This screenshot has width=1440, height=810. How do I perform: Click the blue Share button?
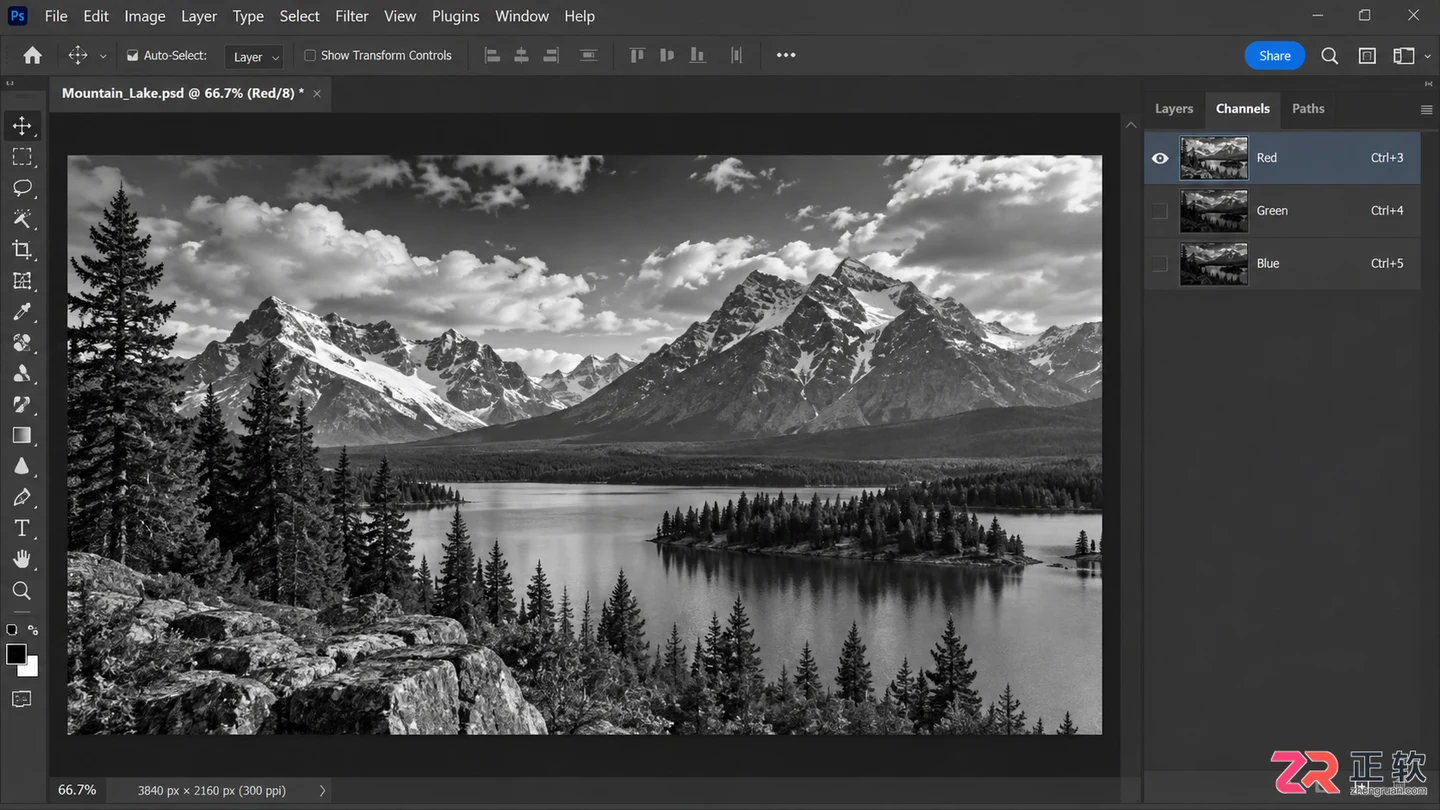point(1275,56)
